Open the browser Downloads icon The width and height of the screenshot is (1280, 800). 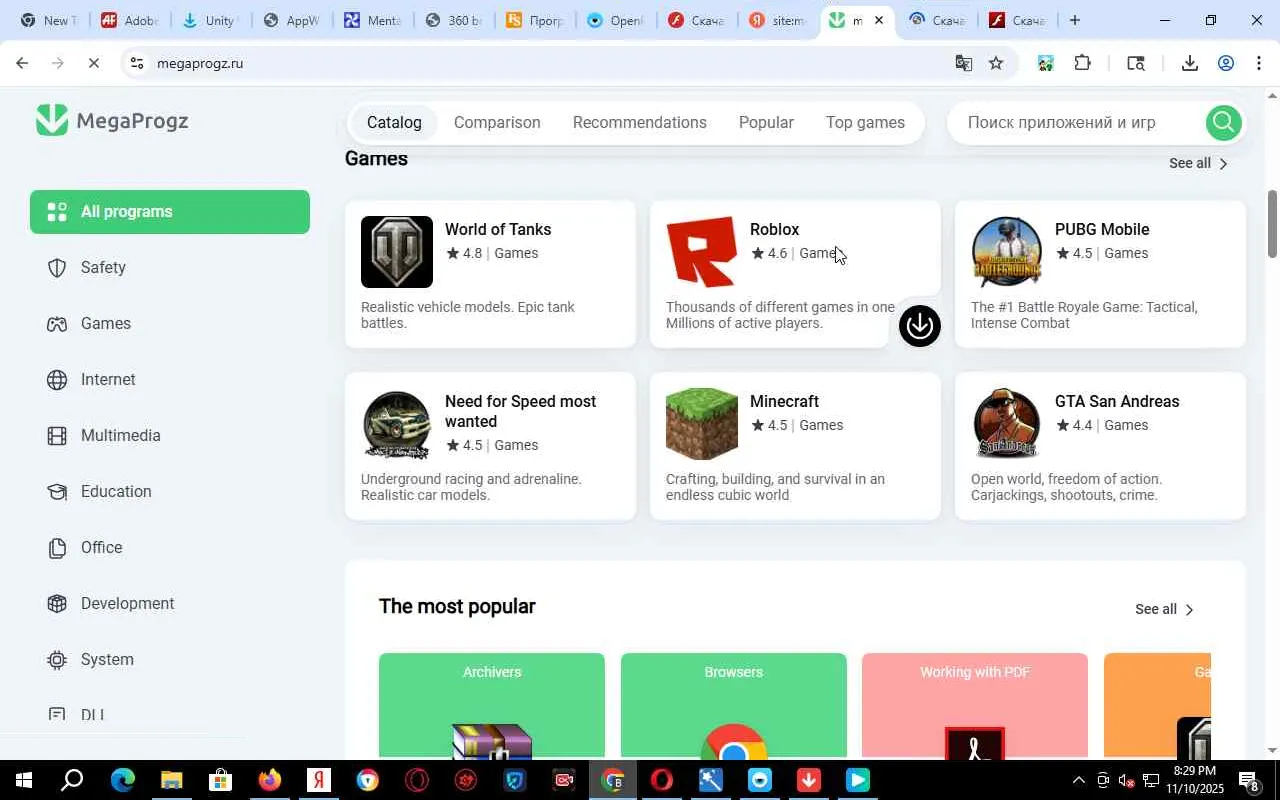tap(1189, 63)
